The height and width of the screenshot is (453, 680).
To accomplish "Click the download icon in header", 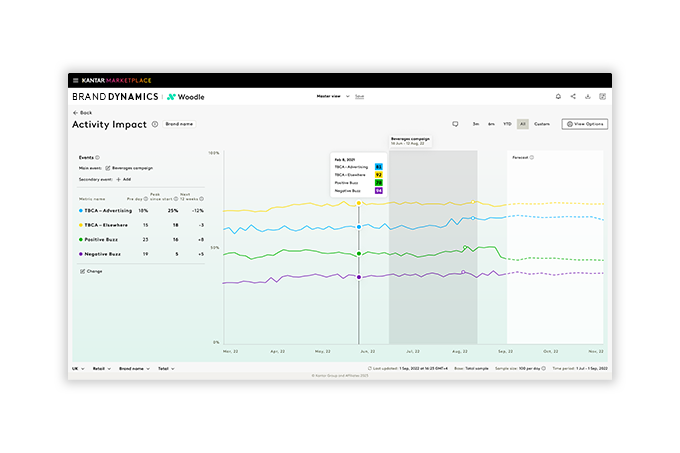I will (588, 97).
